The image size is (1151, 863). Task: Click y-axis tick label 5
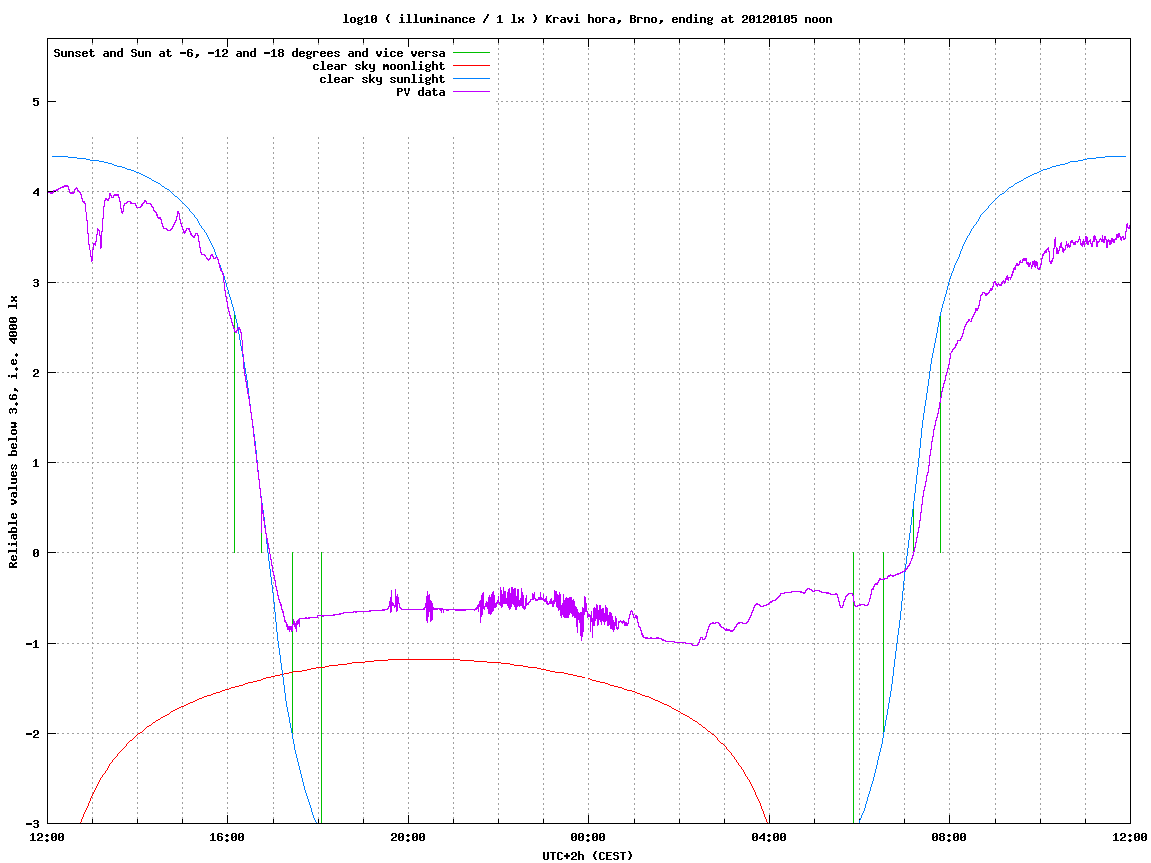35,102
